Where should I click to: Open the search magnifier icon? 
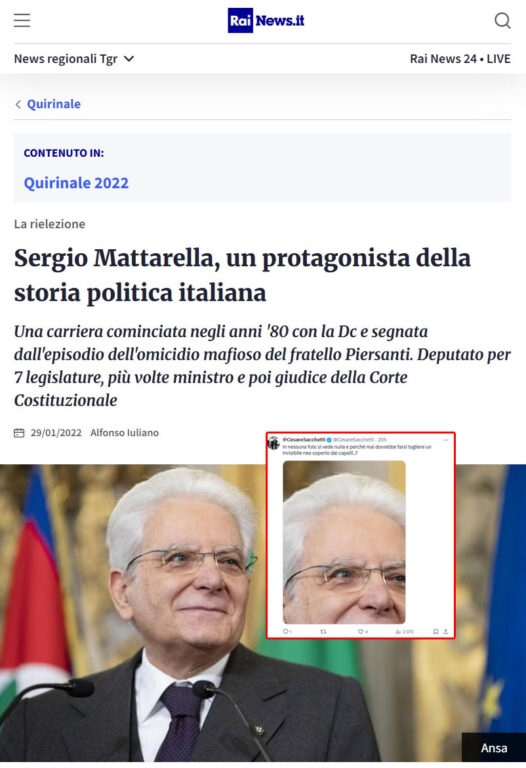click(502, 21)
